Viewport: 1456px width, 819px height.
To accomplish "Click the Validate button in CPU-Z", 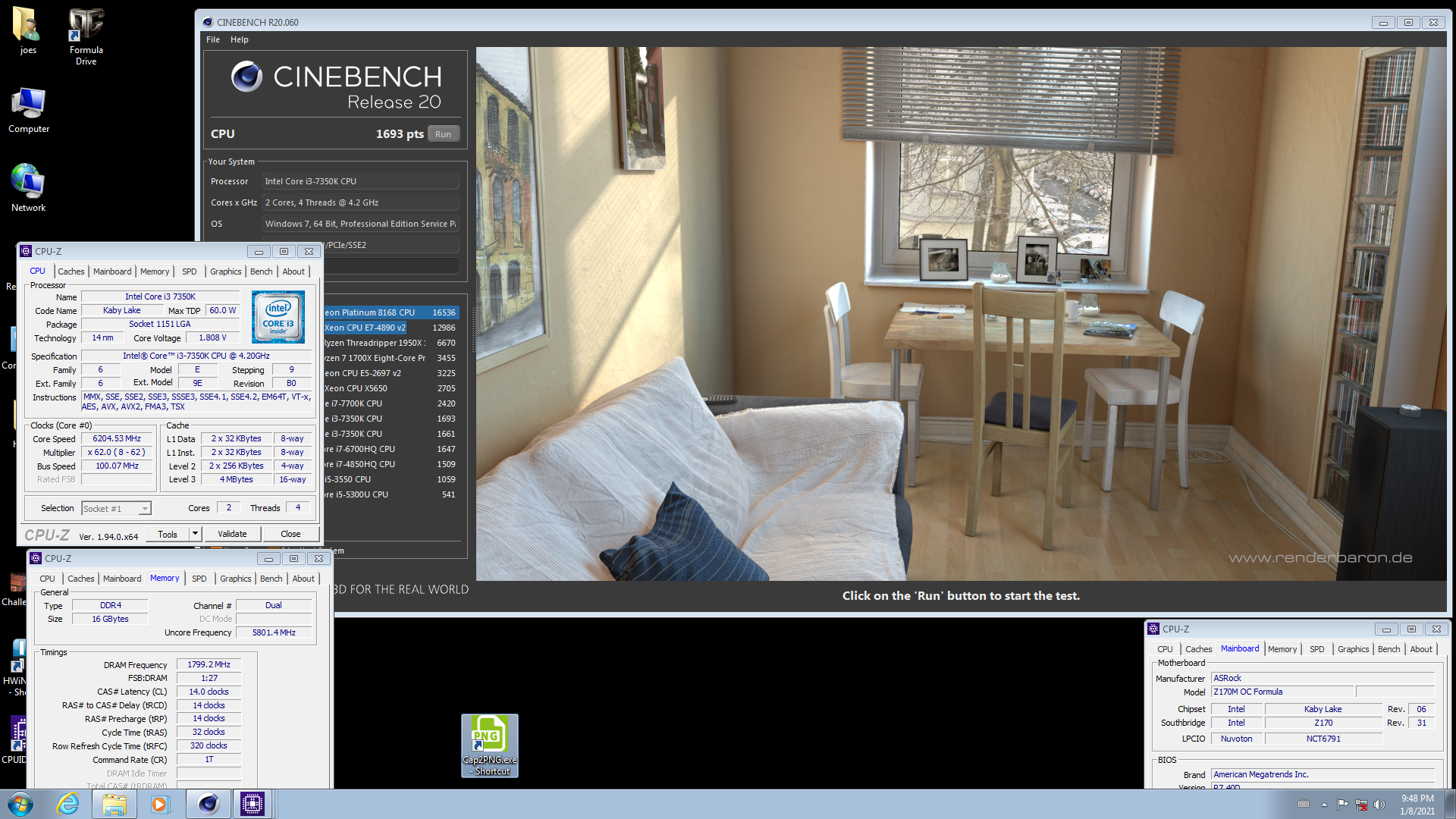I will (x=232, y=534).
